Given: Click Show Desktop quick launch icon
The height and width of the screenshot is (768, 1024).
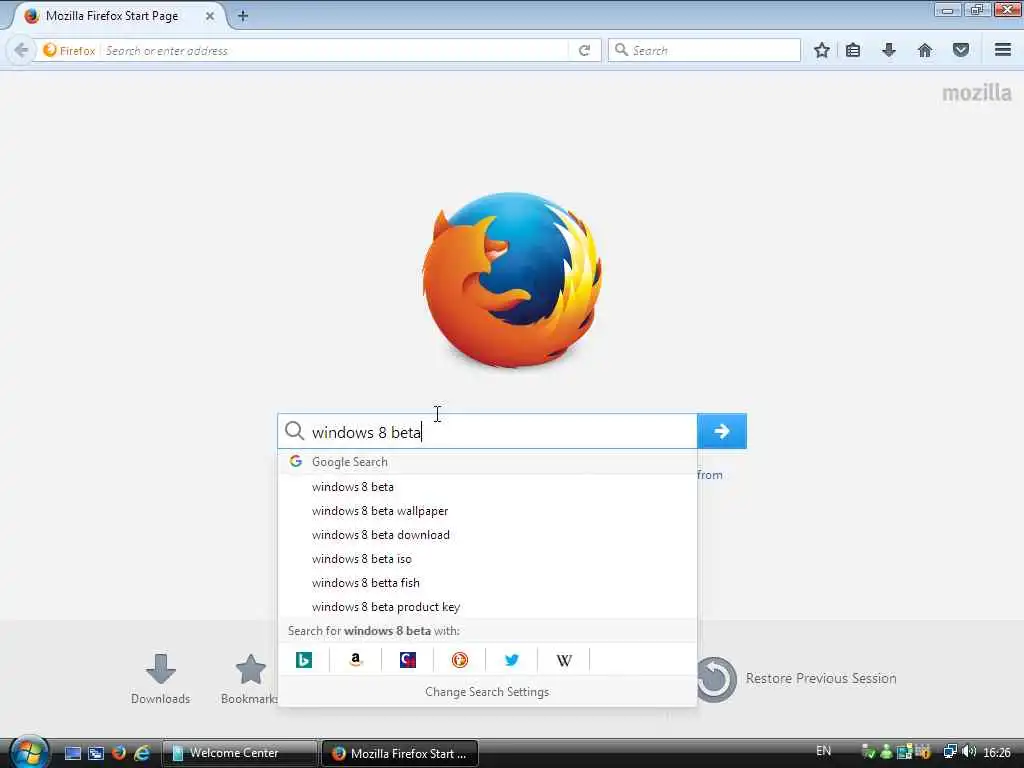Looking at the screenshot, I should (73, 753).
